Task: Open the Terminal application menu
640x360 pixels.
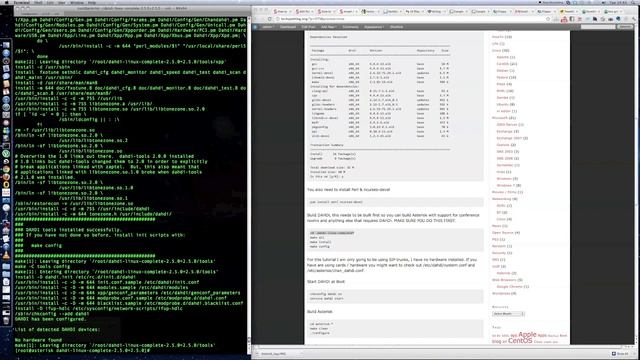Action: (22, 2)
